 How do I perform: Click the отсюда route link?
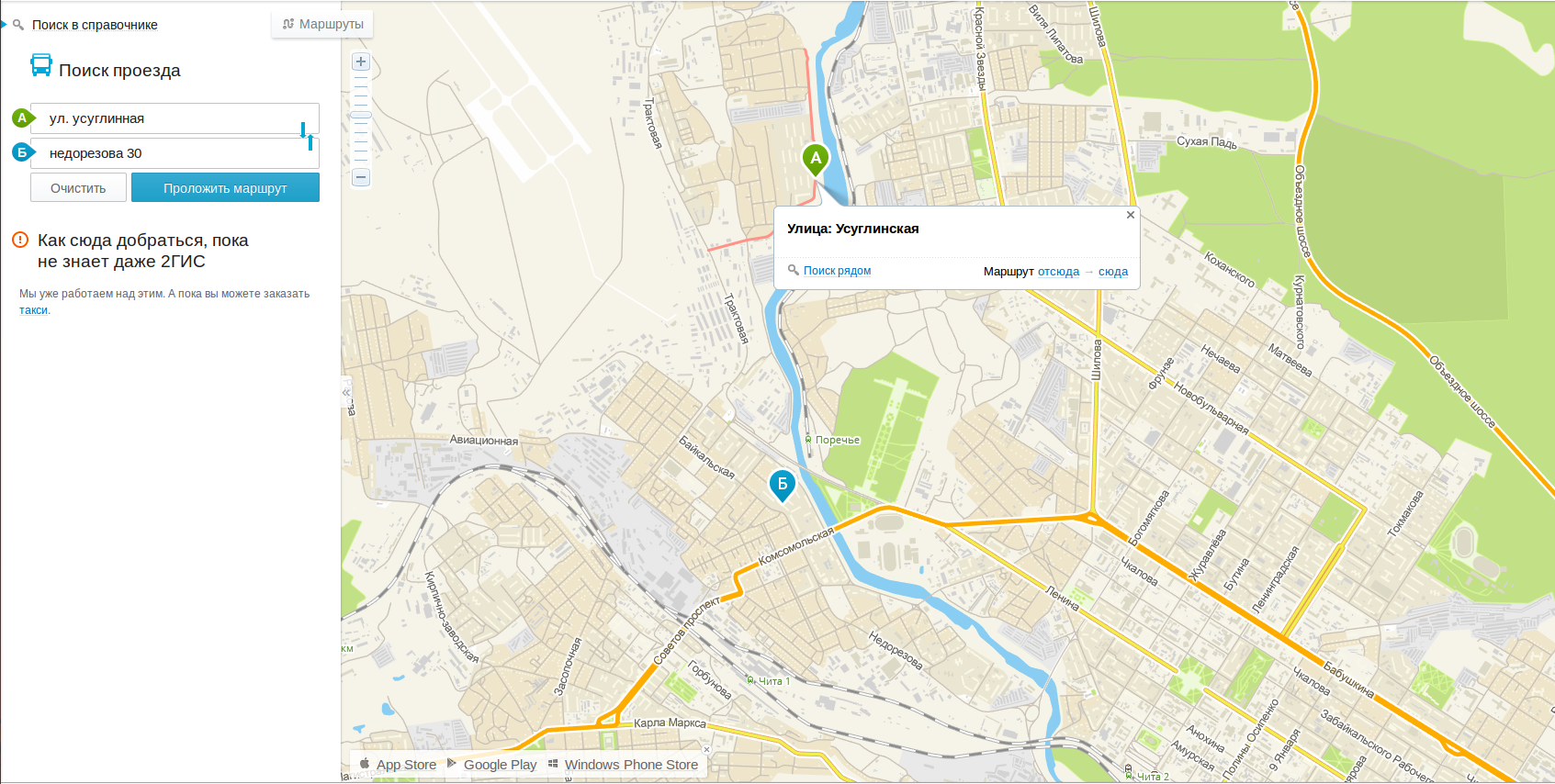(1058, 272)
